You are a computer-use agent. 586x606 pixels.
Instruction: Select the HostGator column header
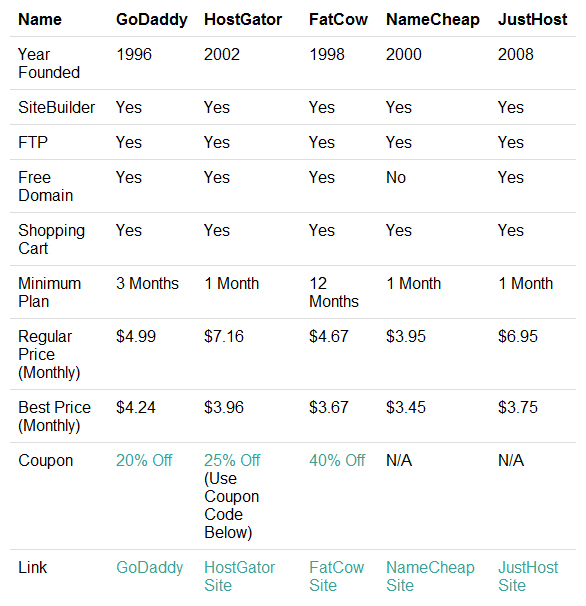[243, 19]
